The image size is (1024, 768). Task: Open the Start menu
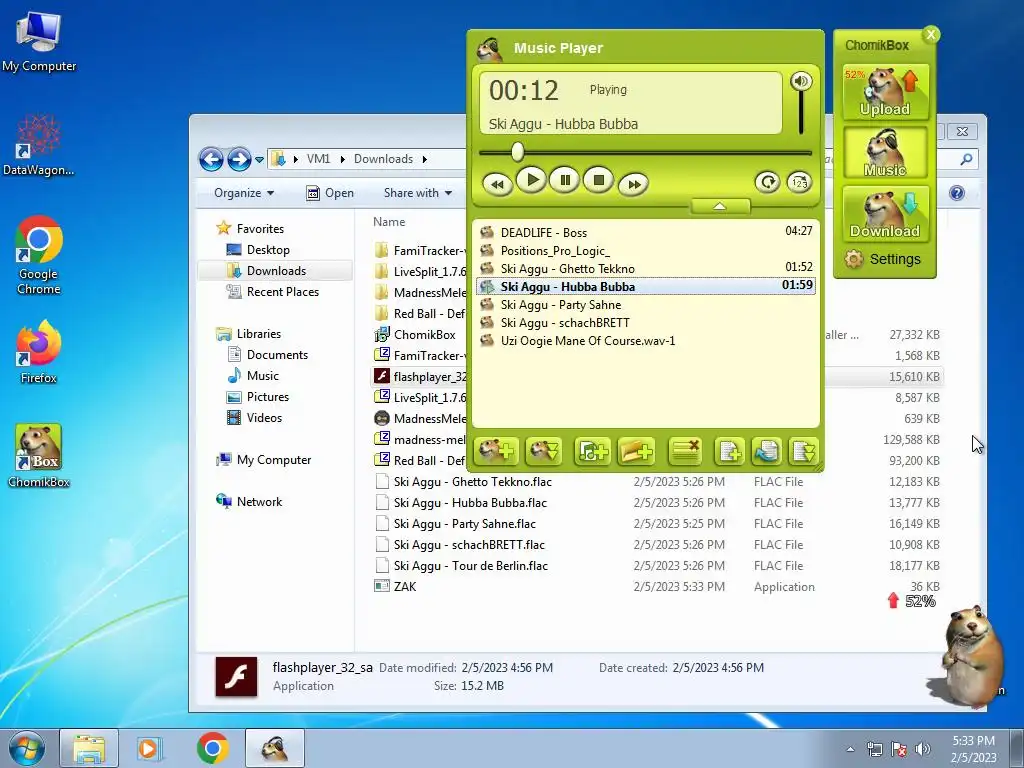click(26, 748)
